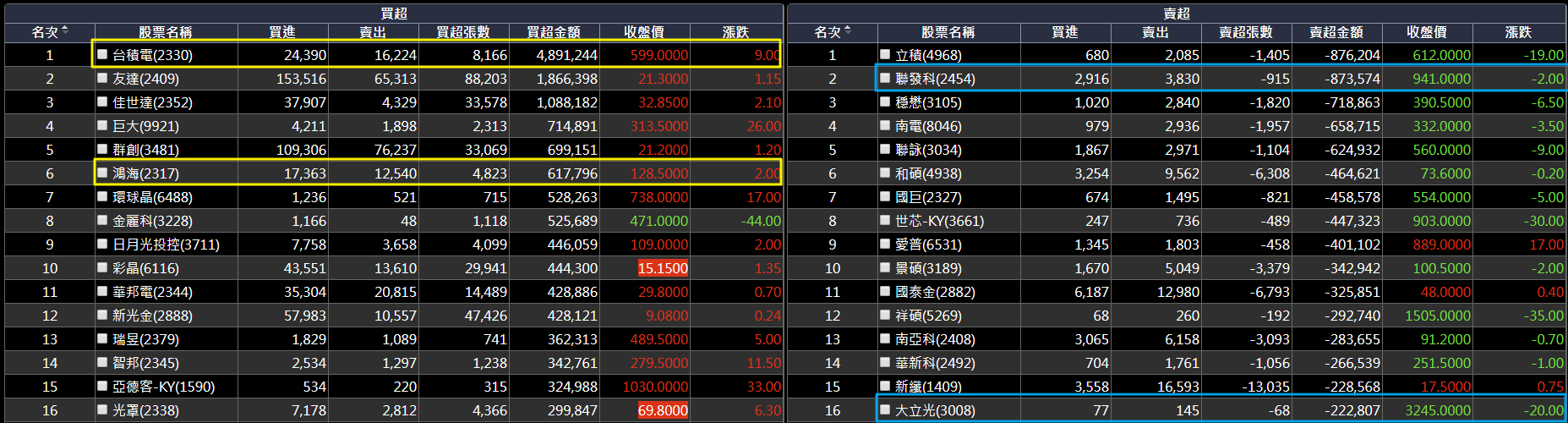Enable the 鴻海(2317) row checkbox
This screenshot has width=1568, height=423.
click(x=102, y=173)
